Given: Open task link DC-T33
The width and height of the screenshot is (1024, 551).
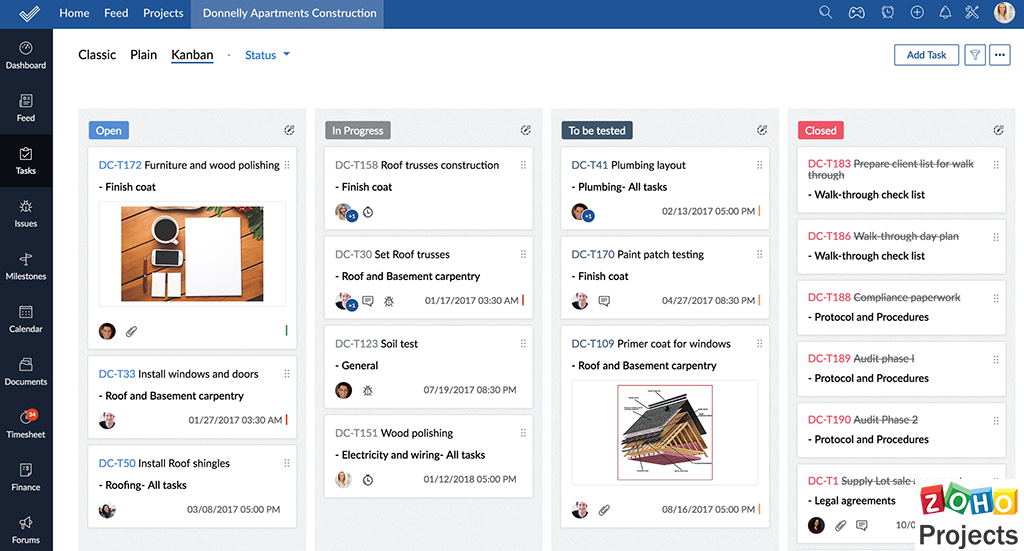Looking at the screenshot, I should (x=116, y=374).
